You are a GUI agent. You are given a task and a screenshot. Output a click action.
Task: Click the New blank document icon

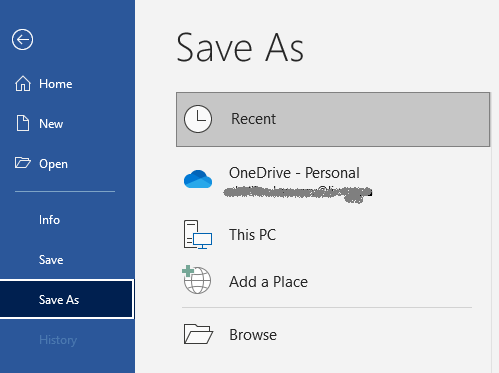click(23, 123)
